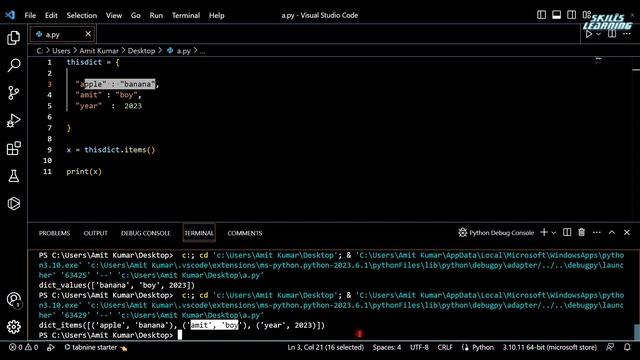Open Run and Debug view
The width and height of the screenshot is (640, 360).
click(13, 121)
